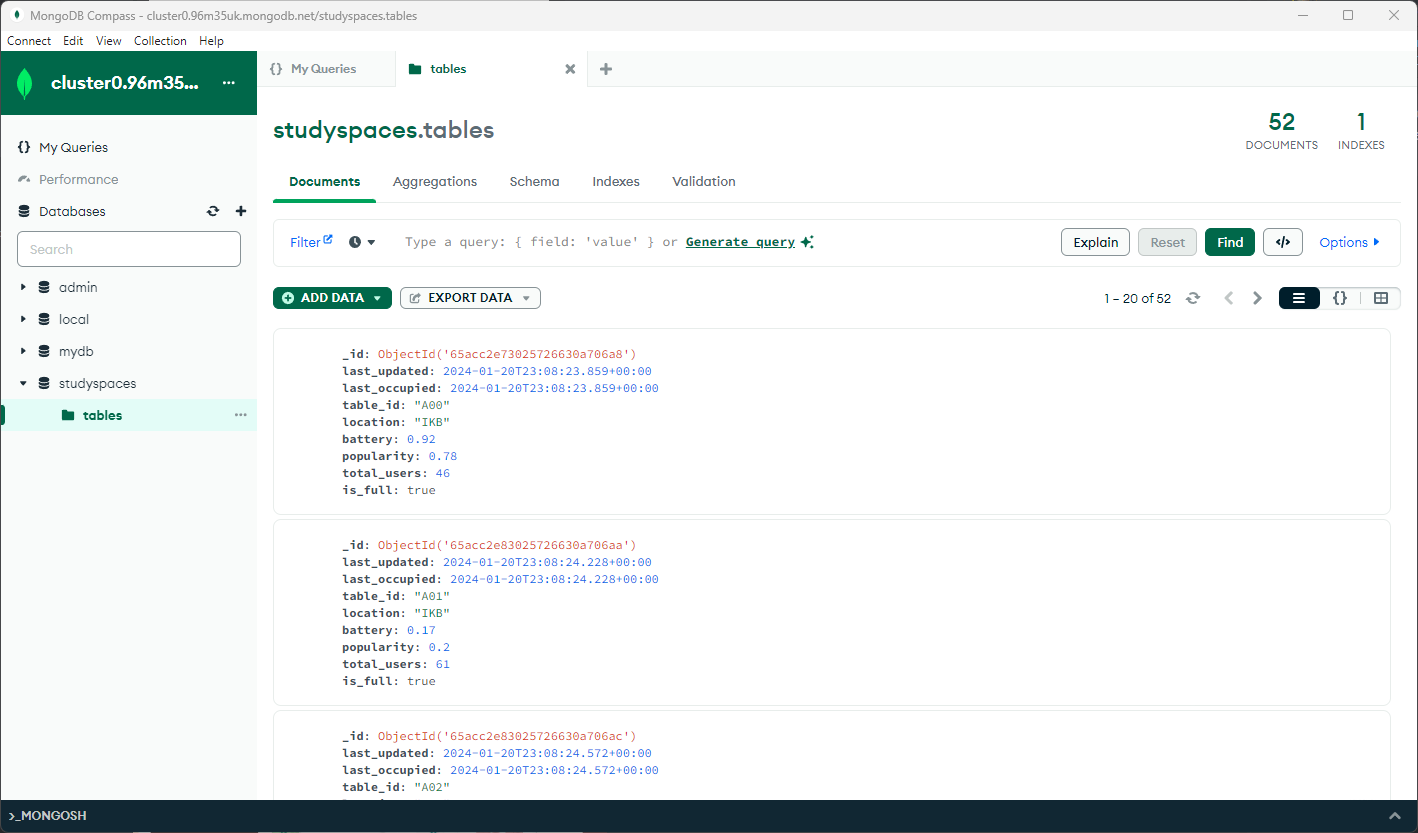Click total_users value 46

click(x=443, y=473)
